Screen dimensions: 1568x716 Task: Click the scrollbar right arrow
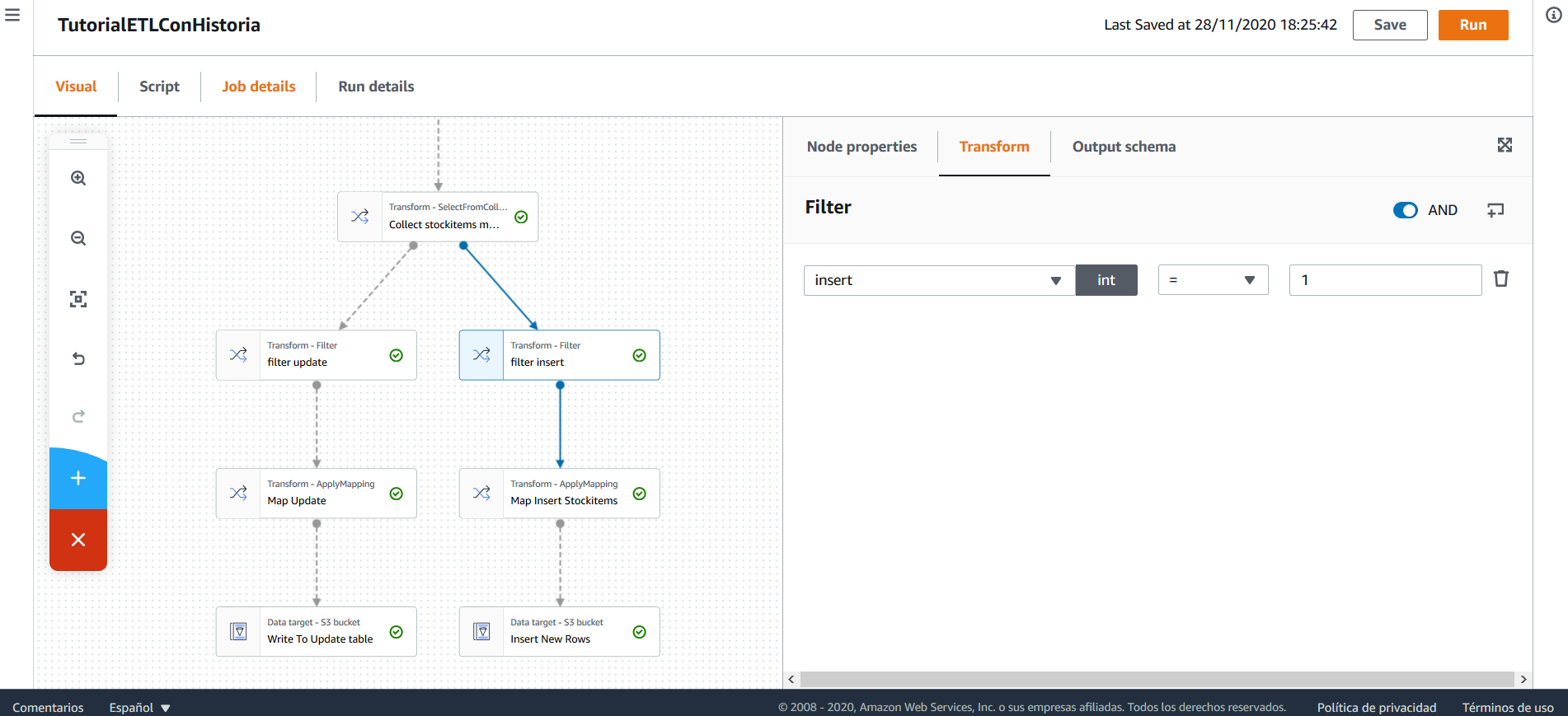pyautogui.click(x=1523, y=679)
